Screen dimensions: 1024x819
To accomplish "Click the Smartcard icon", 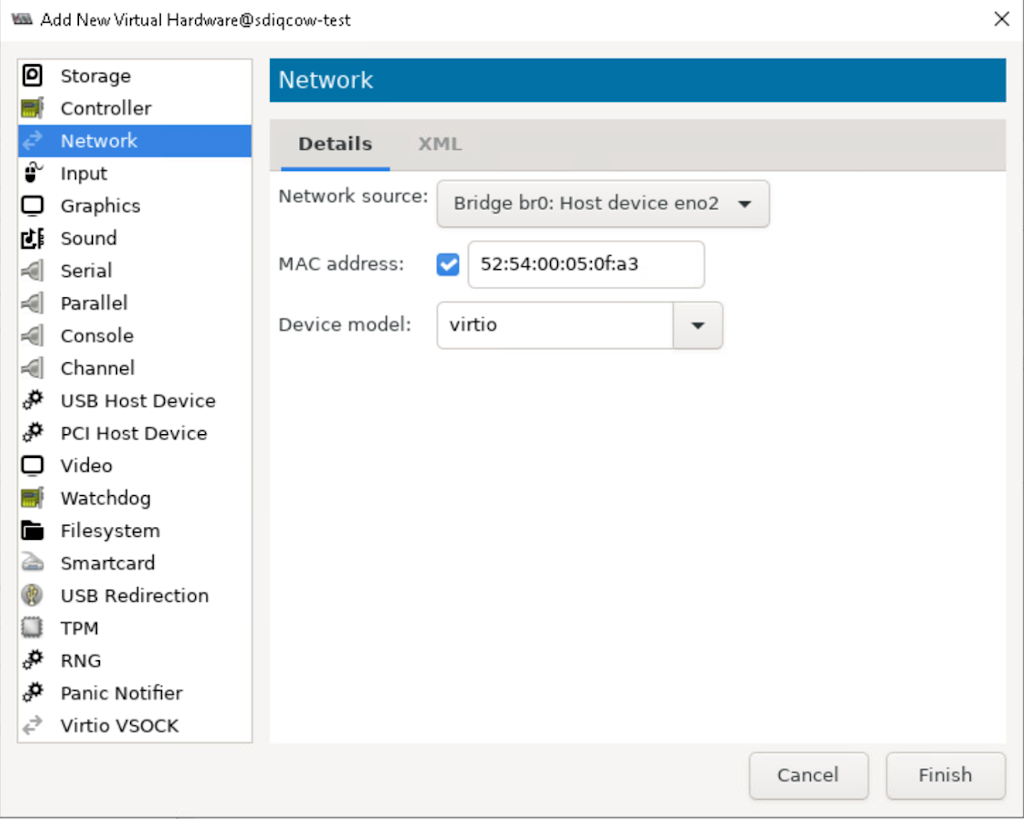I will 33,563.
